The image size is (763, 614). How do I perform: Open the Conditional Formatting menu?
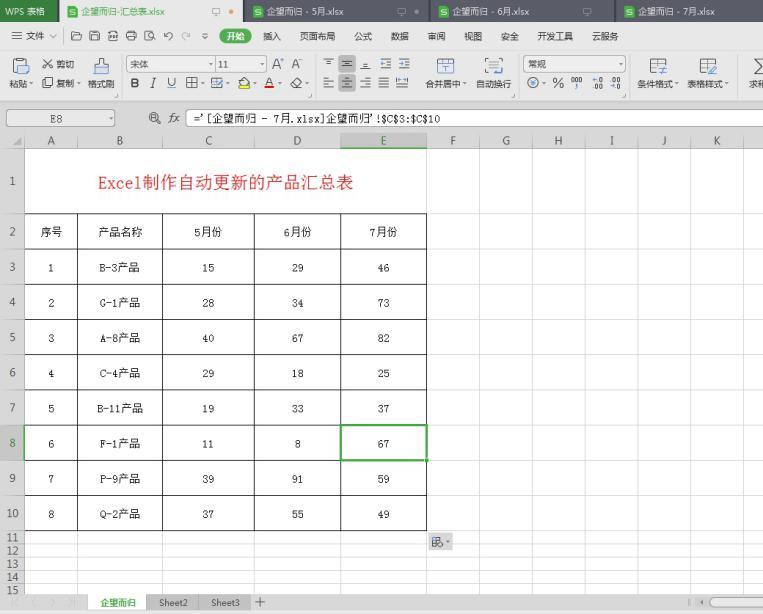657,73
